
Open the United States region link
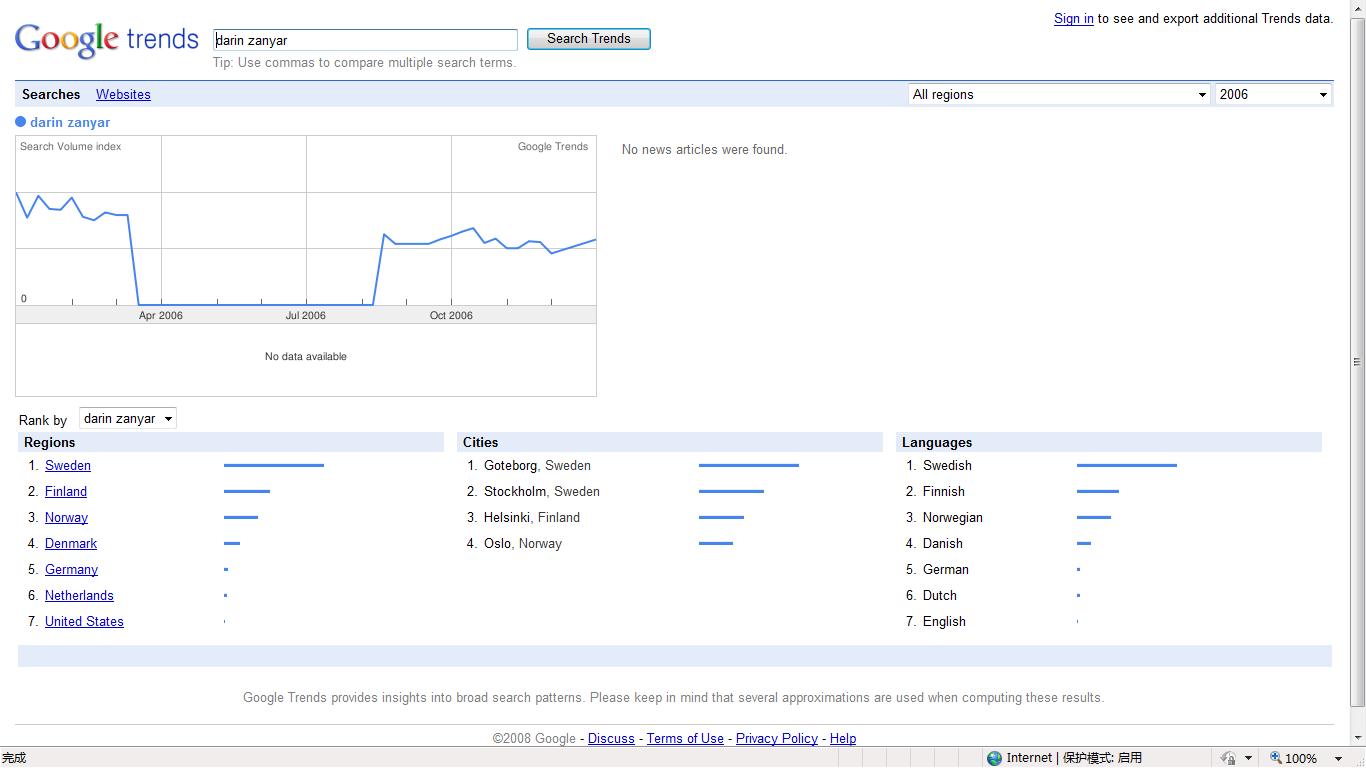point(84,621)
